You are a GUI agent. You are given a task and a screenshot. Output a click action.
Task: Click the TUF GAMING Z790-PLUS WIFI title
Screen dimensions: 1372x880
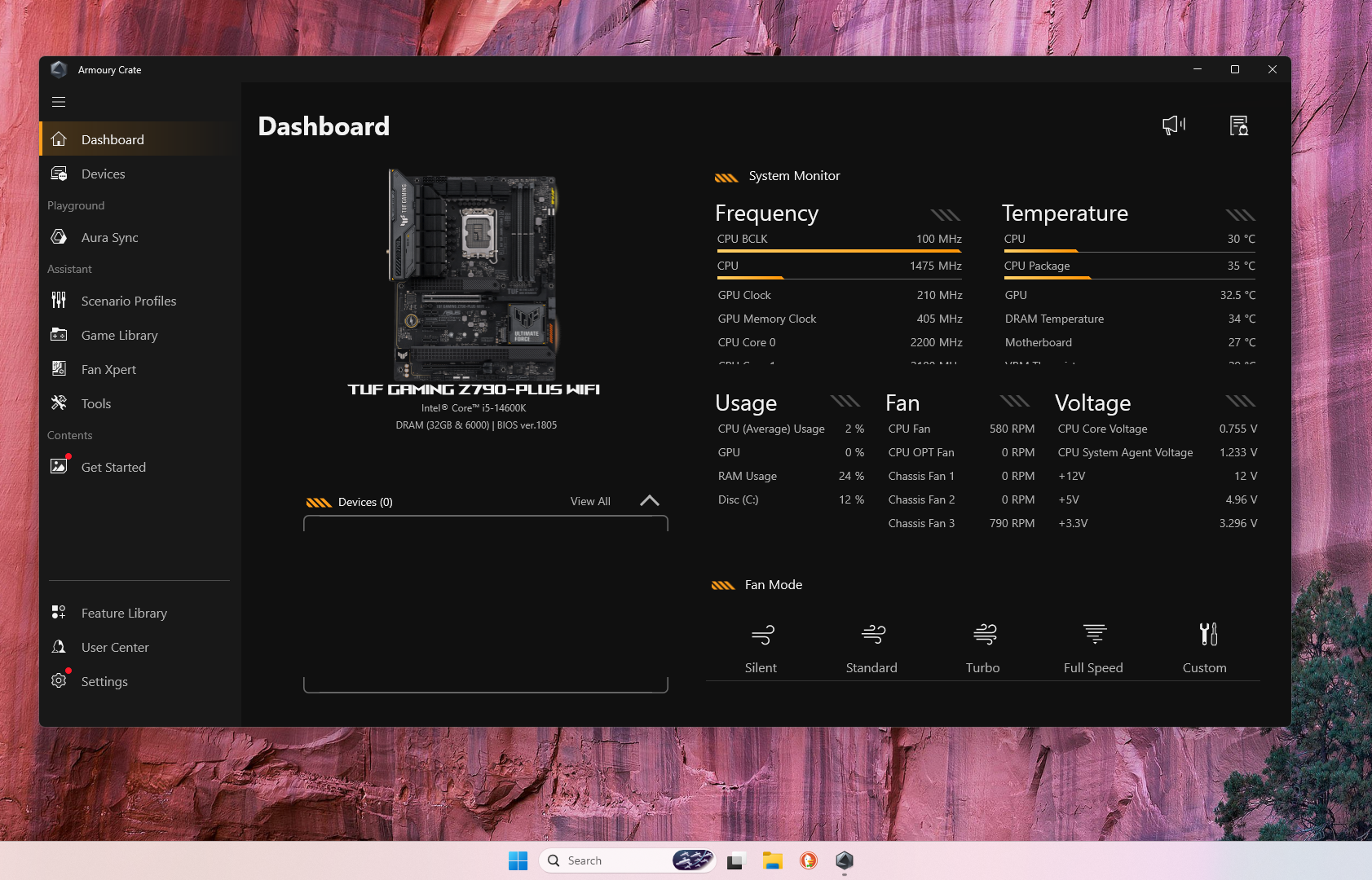pyautogui.click(x=474, y=389)
